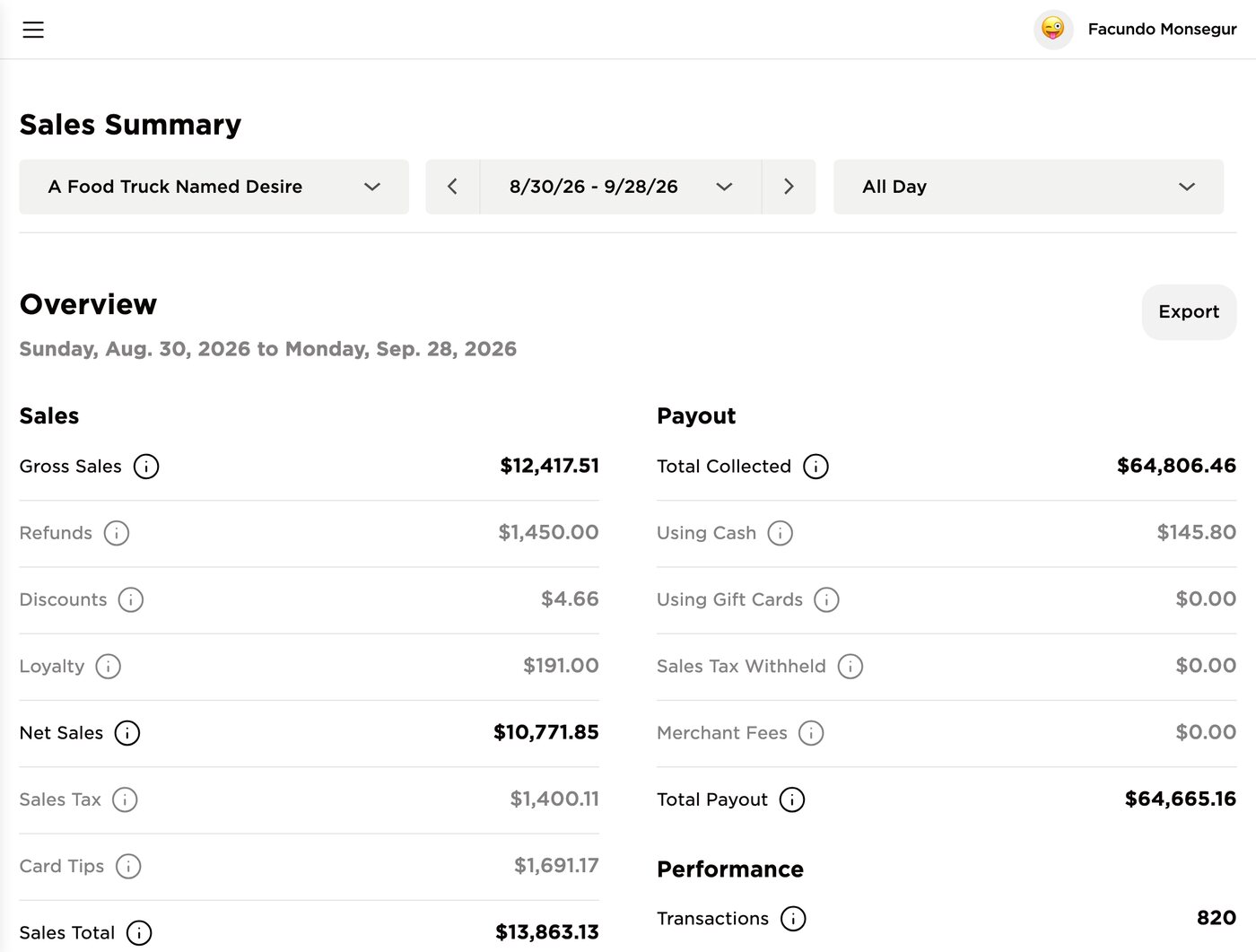1256x952 pixels.
Task: Go to the previous date range
Action: (x=453, y=187)
